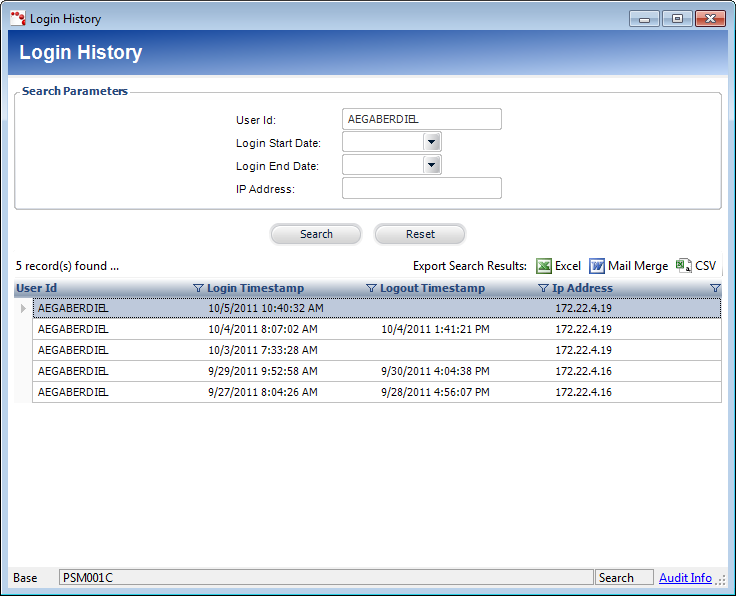Image resolution: width=736 pixels, height=596 pixels.
Task: Click the Search button
Action: (316, 234)
